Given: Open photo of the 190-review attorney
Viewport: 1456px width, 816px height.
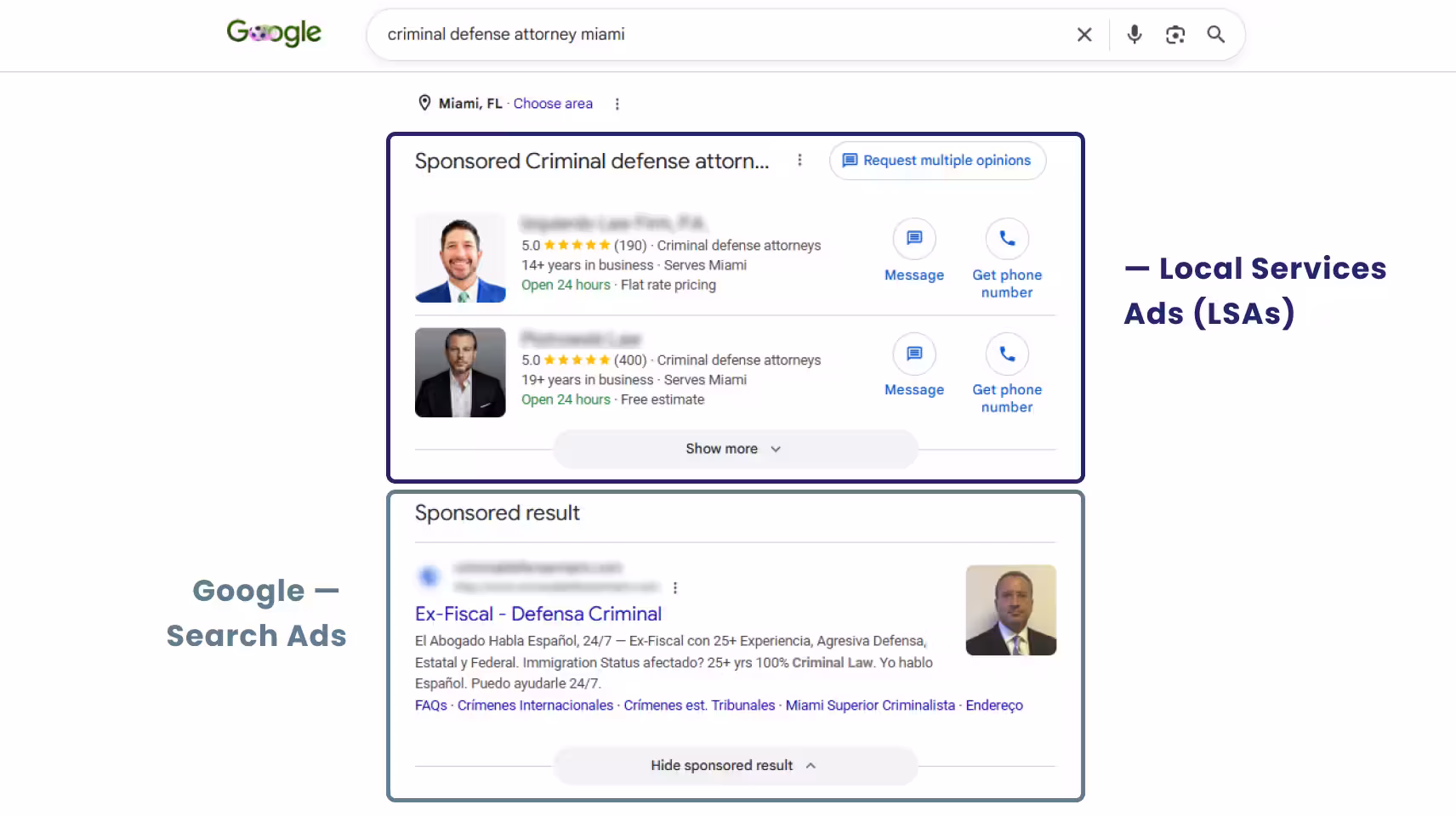Looking at the screenshot, I should [460, 258].
